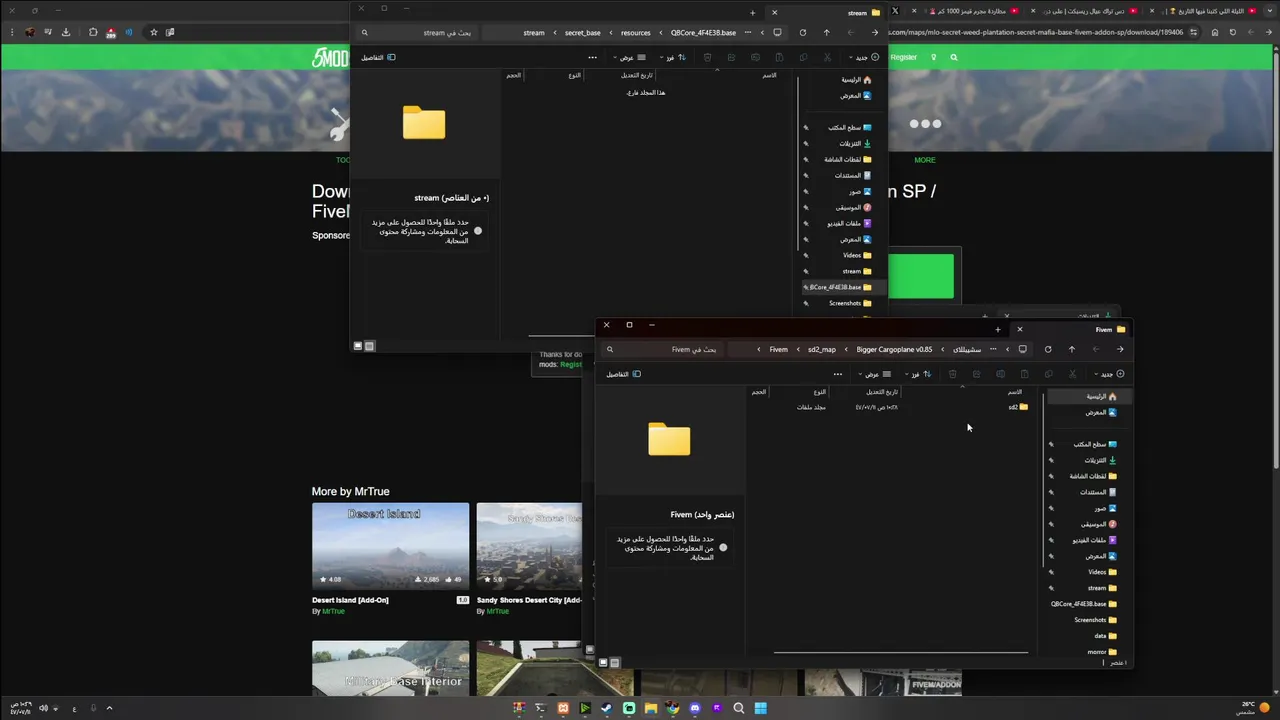The height and width of the screenshot is (720, 1280).
Task: Open See more (…) menu in stream toolbar
Action: click(x=593, y=57)
